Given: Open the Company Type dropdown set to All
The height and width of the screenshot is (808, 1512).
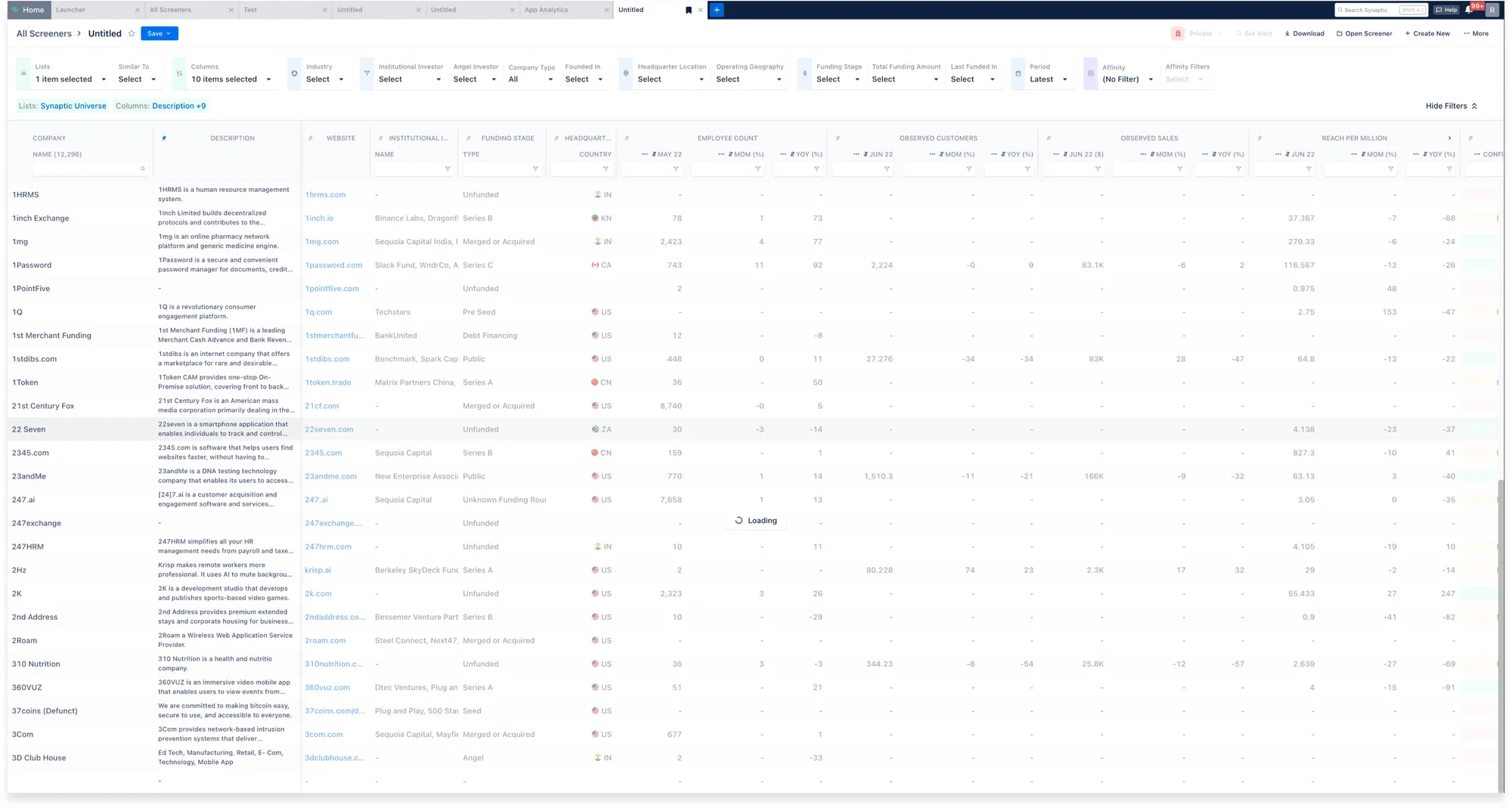Looking at the screenshot, I should [531, 79].
